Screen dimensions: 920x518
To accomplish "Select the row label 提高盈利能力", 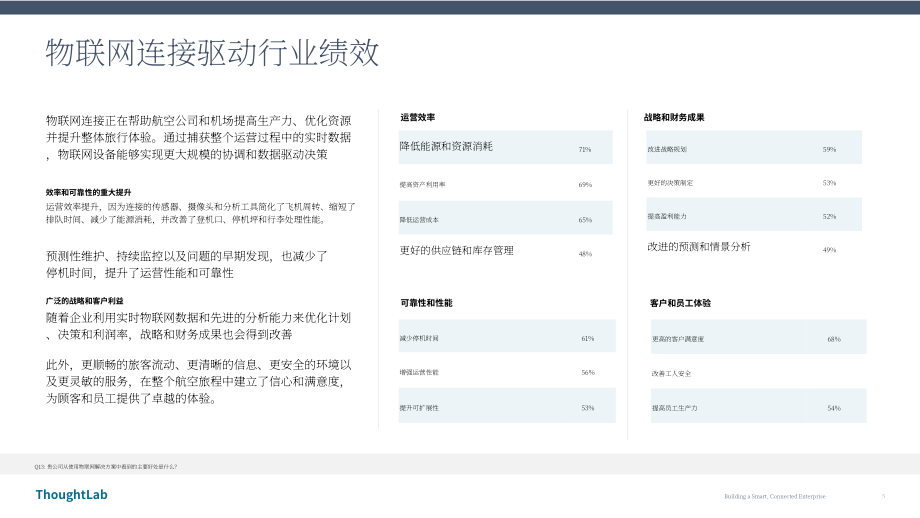I will (x=667, y=216).
